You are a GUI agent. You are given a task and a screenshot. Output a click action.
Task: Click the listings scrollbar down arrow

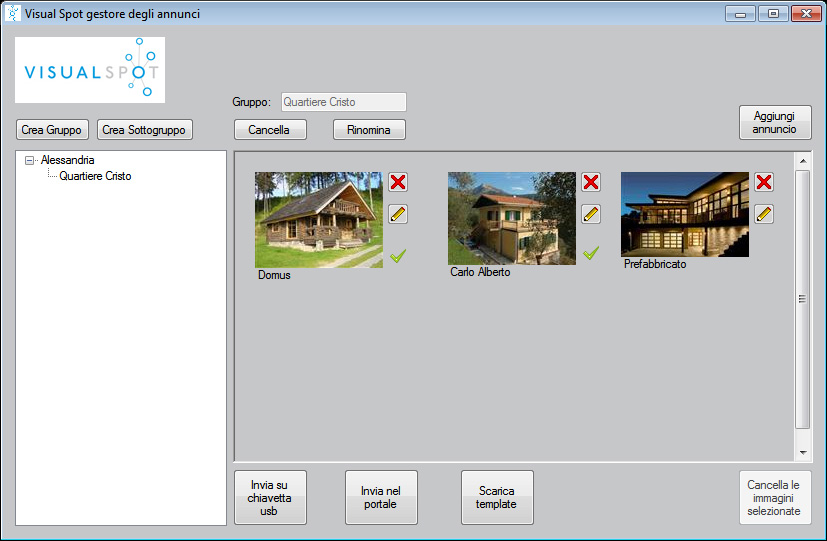[x=803, y=452]
